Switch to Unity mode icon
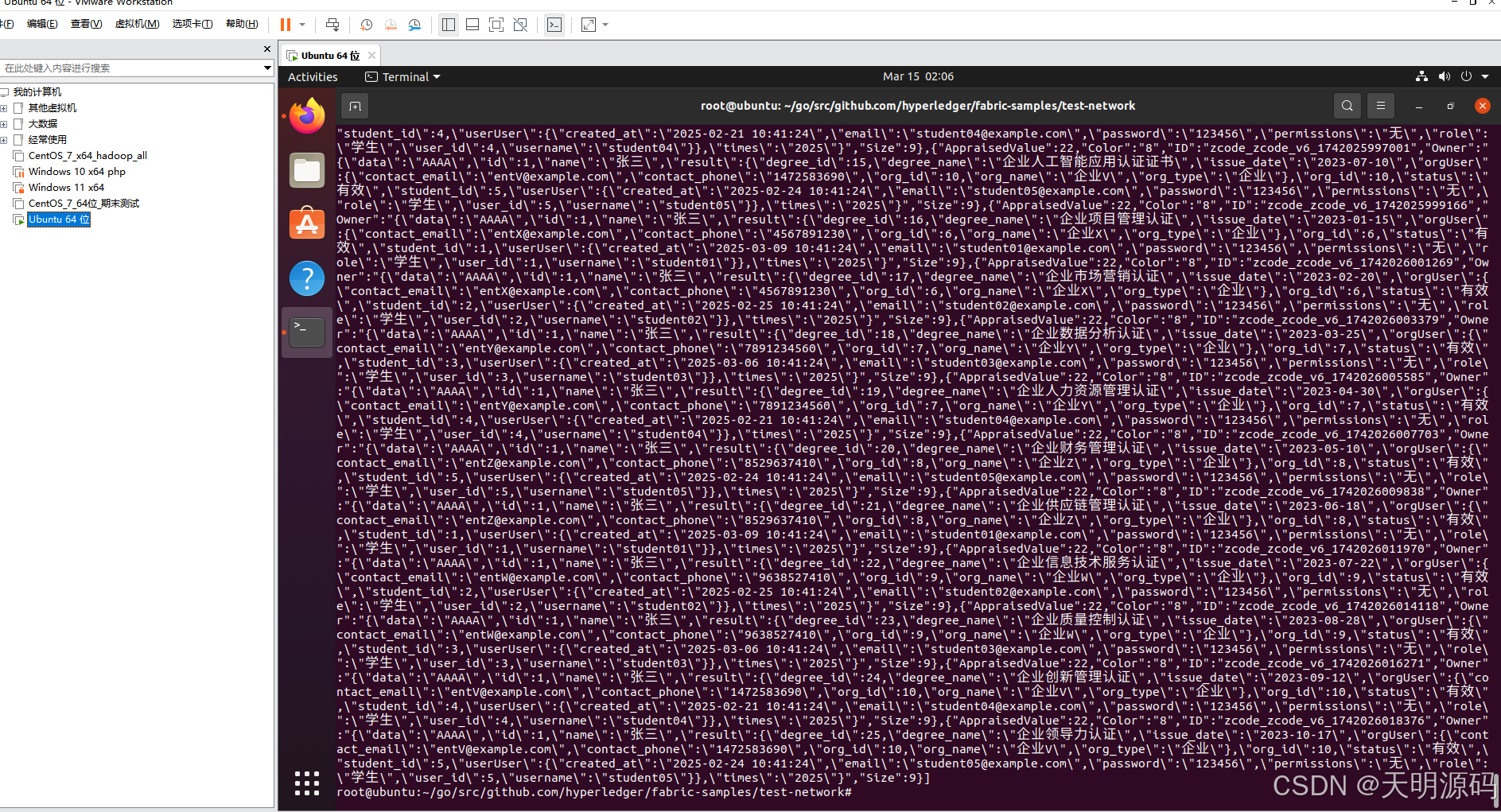Screen dimensions: 1501x812 pos(520,25)
